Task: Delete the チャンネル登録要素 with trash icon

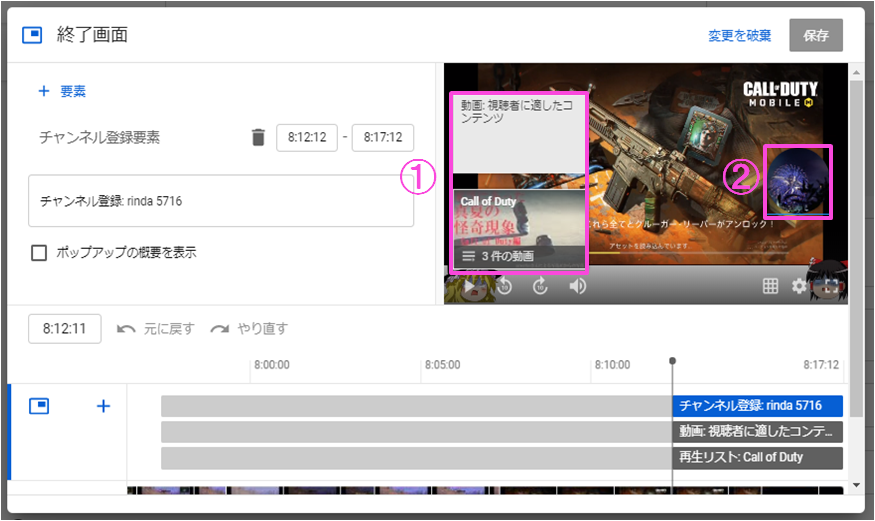Action: [x=258, y=137]
